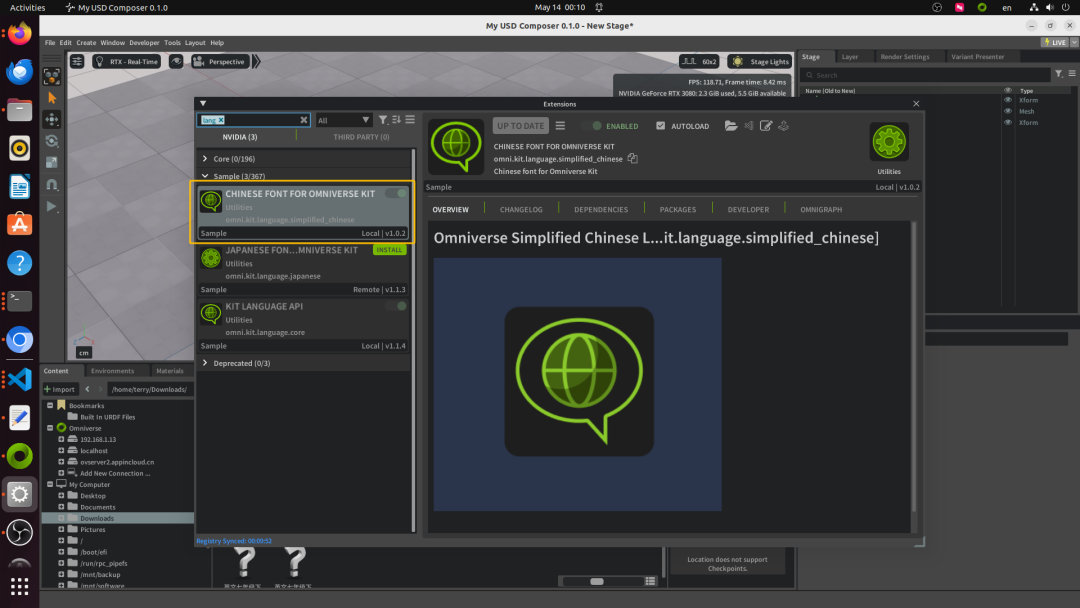Screen dimensions: 1080x608
Task: Click the Play simulation button
Action: (52, 206)
